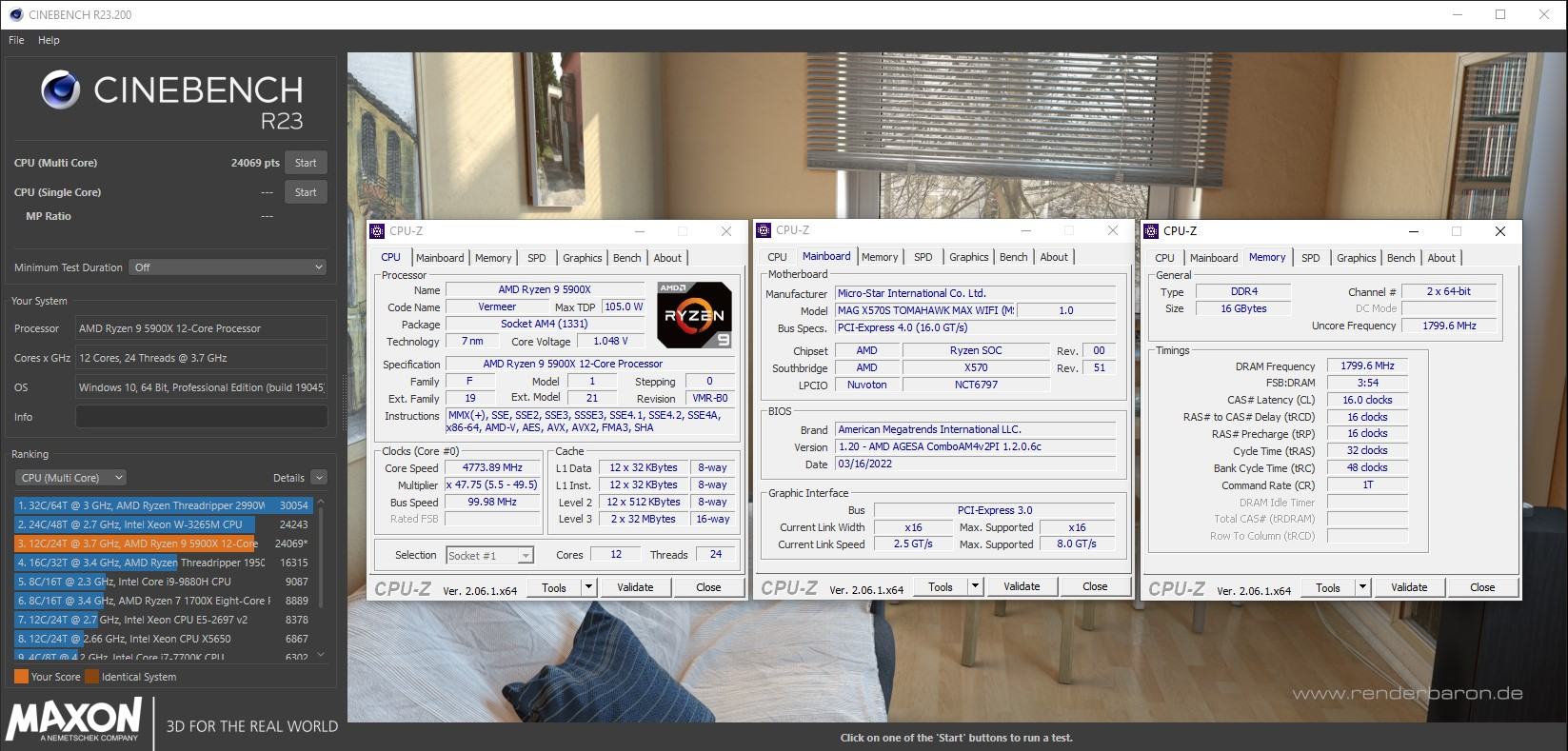Open About tab in Memory CPU-Z window
The image size is (1568, 751).
tap(1441, 258)
